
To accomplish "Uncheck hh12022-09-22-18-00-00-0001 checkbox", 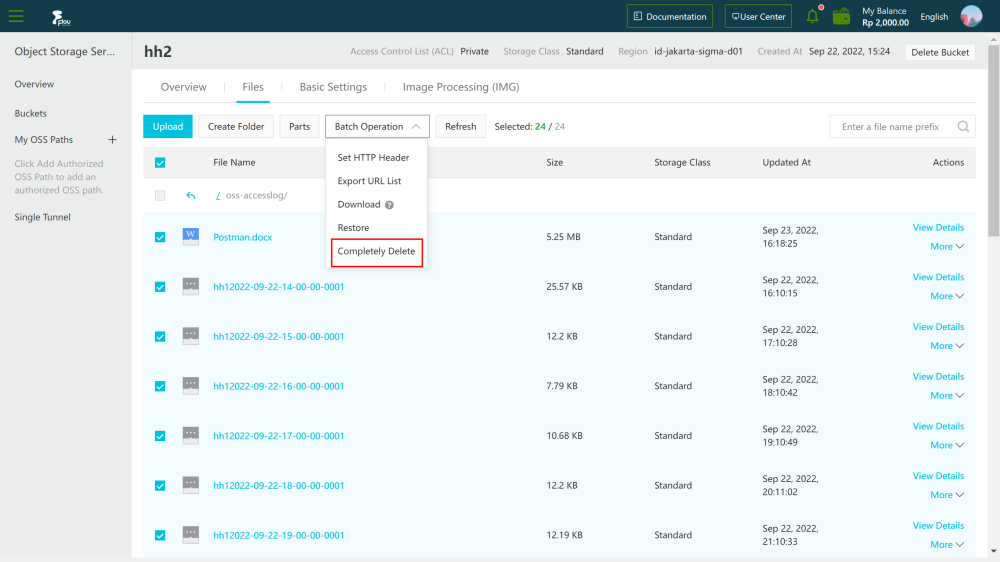I will point(160,485).
